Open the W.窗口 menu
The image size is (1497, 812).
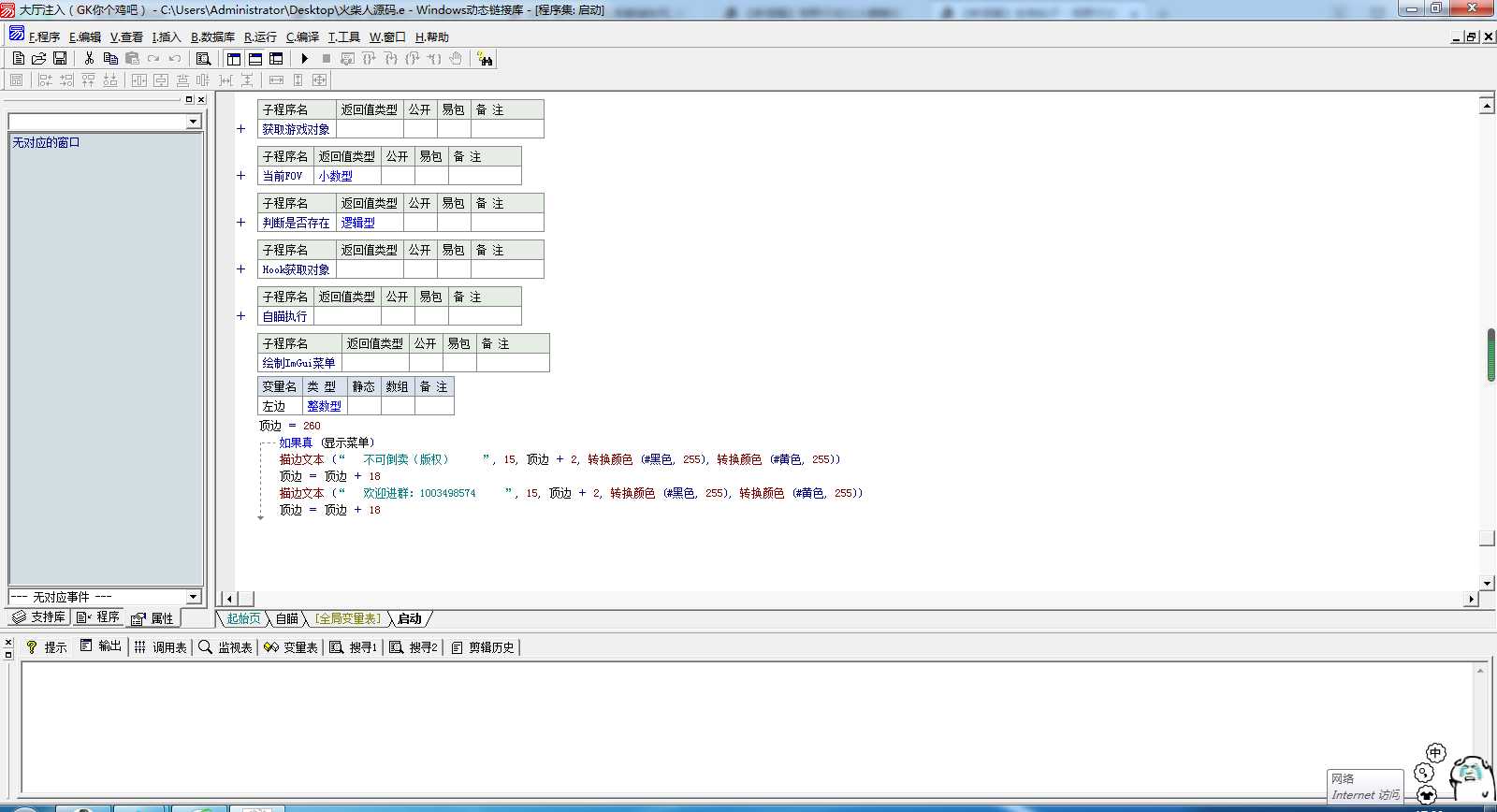[x=387, y=37]
